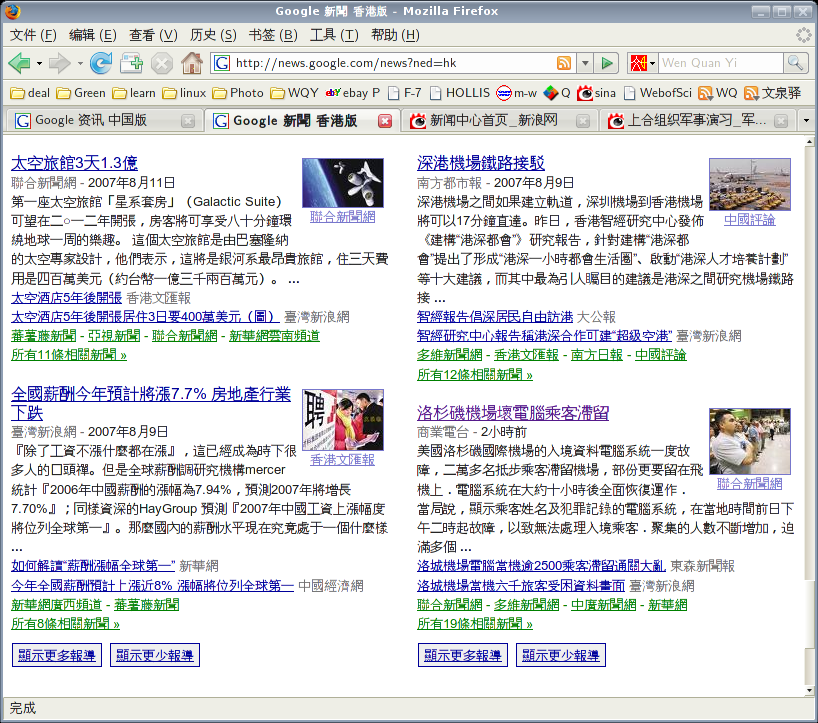
Task: Click the activity throbber icon in the menu bar
Action: point(804,35)
